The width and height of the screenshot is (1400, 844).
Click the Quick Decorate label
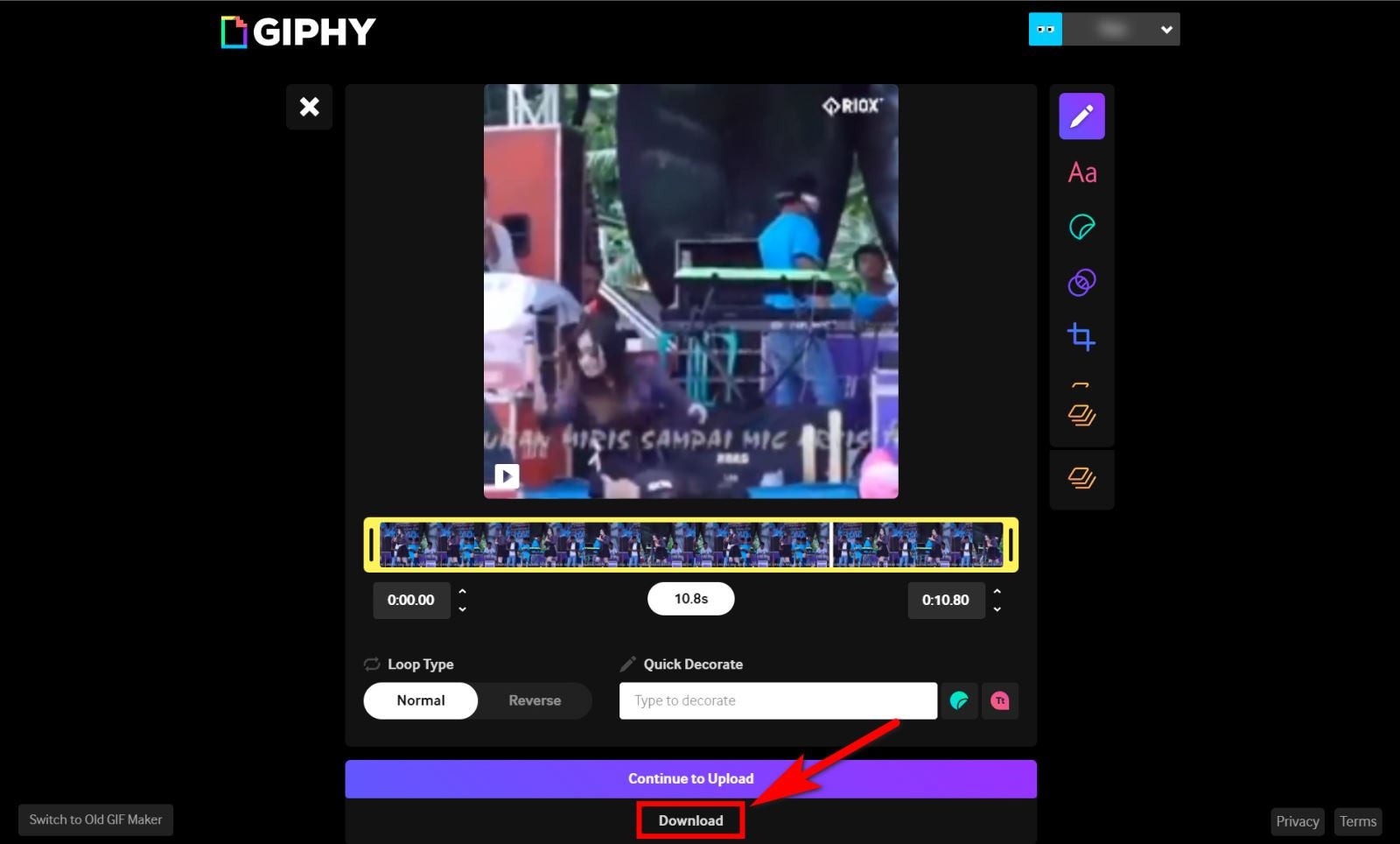pos(693,665)
